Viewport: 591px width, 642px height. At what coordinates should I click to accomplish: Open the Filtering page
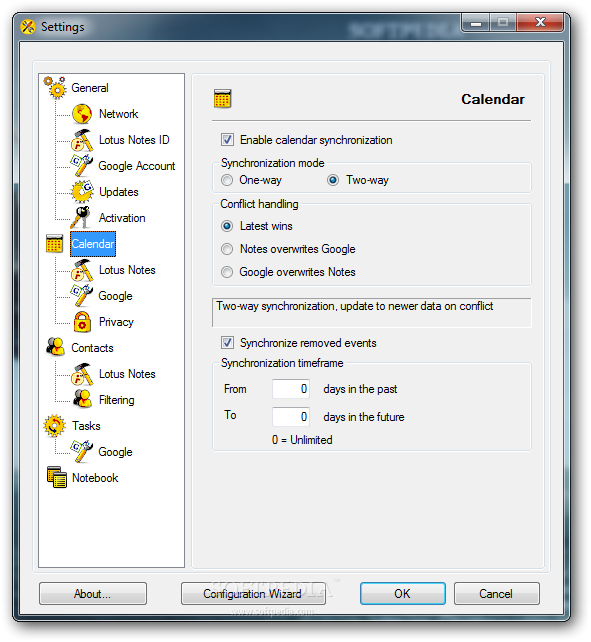coord(116,400)
